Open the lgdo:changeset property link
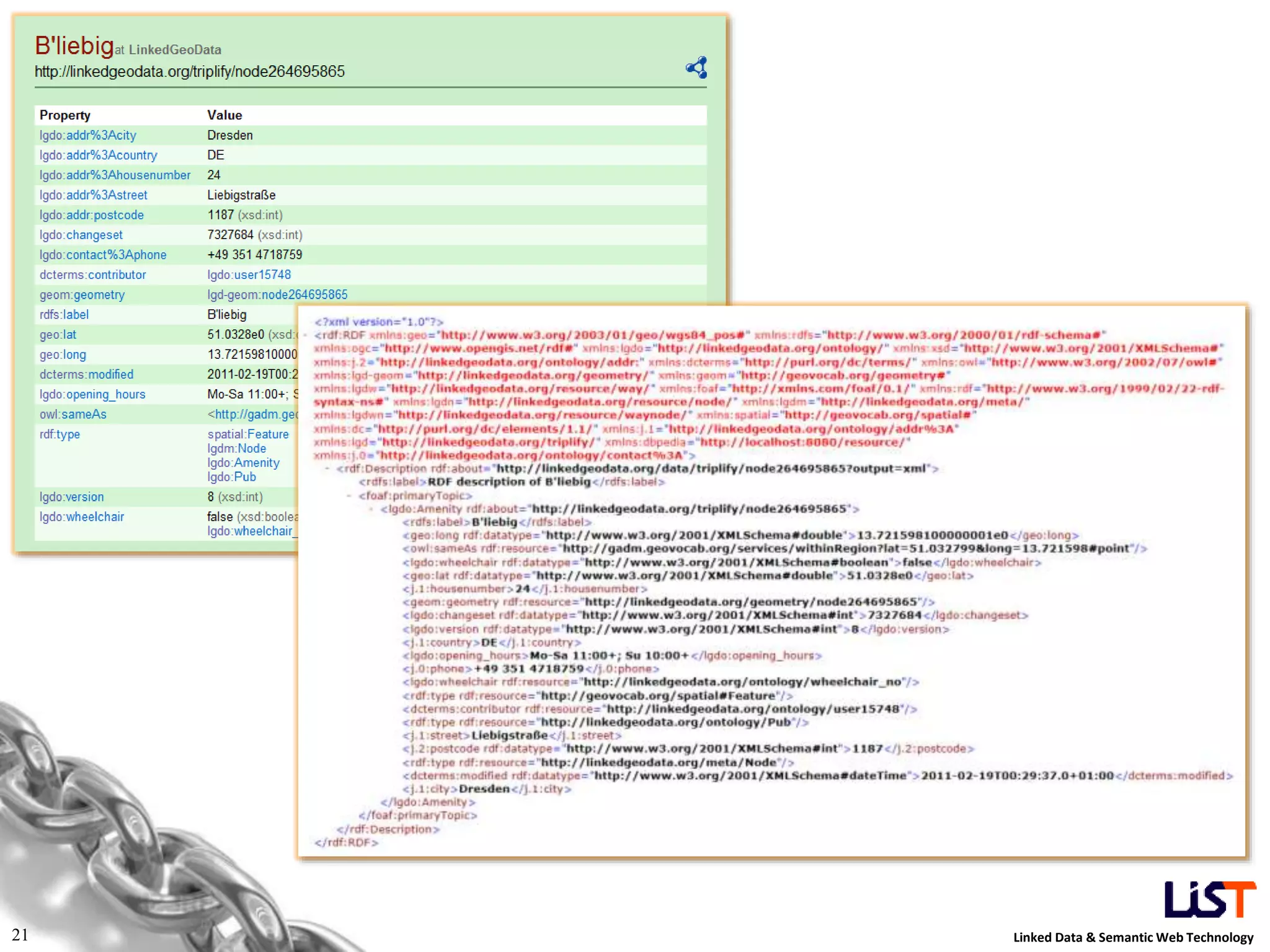The height and width of the screenshot is (952, 1270). click(x=81, y=235)
